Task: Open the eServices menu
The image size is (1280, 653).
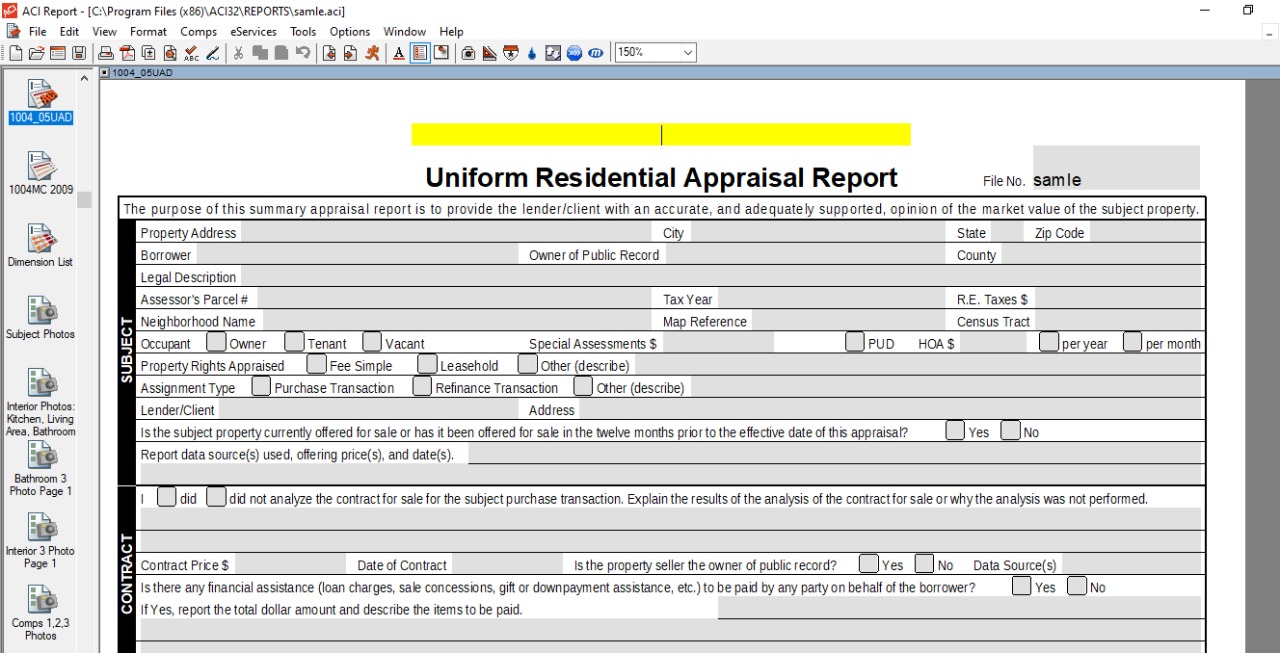Action: pos(253,31)
